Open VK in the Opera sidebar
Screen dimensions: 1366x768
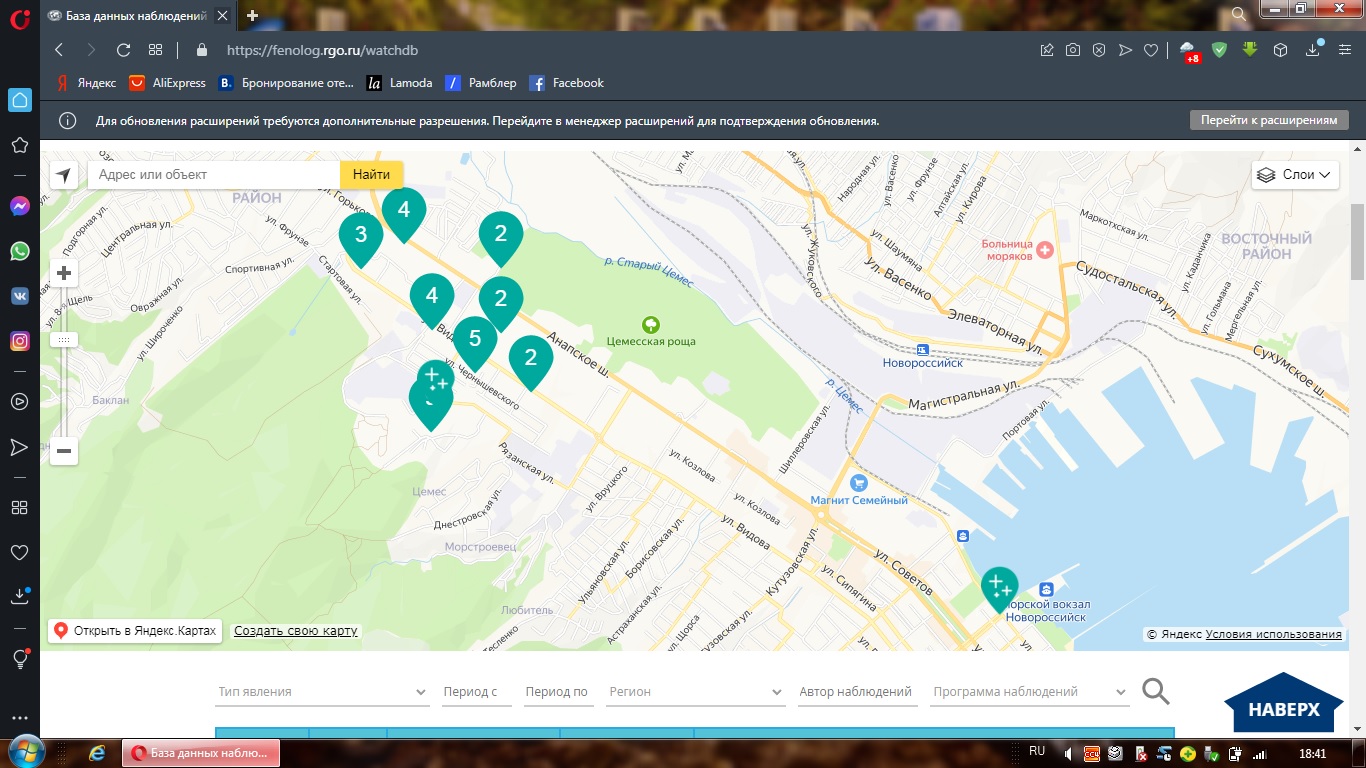19,296
